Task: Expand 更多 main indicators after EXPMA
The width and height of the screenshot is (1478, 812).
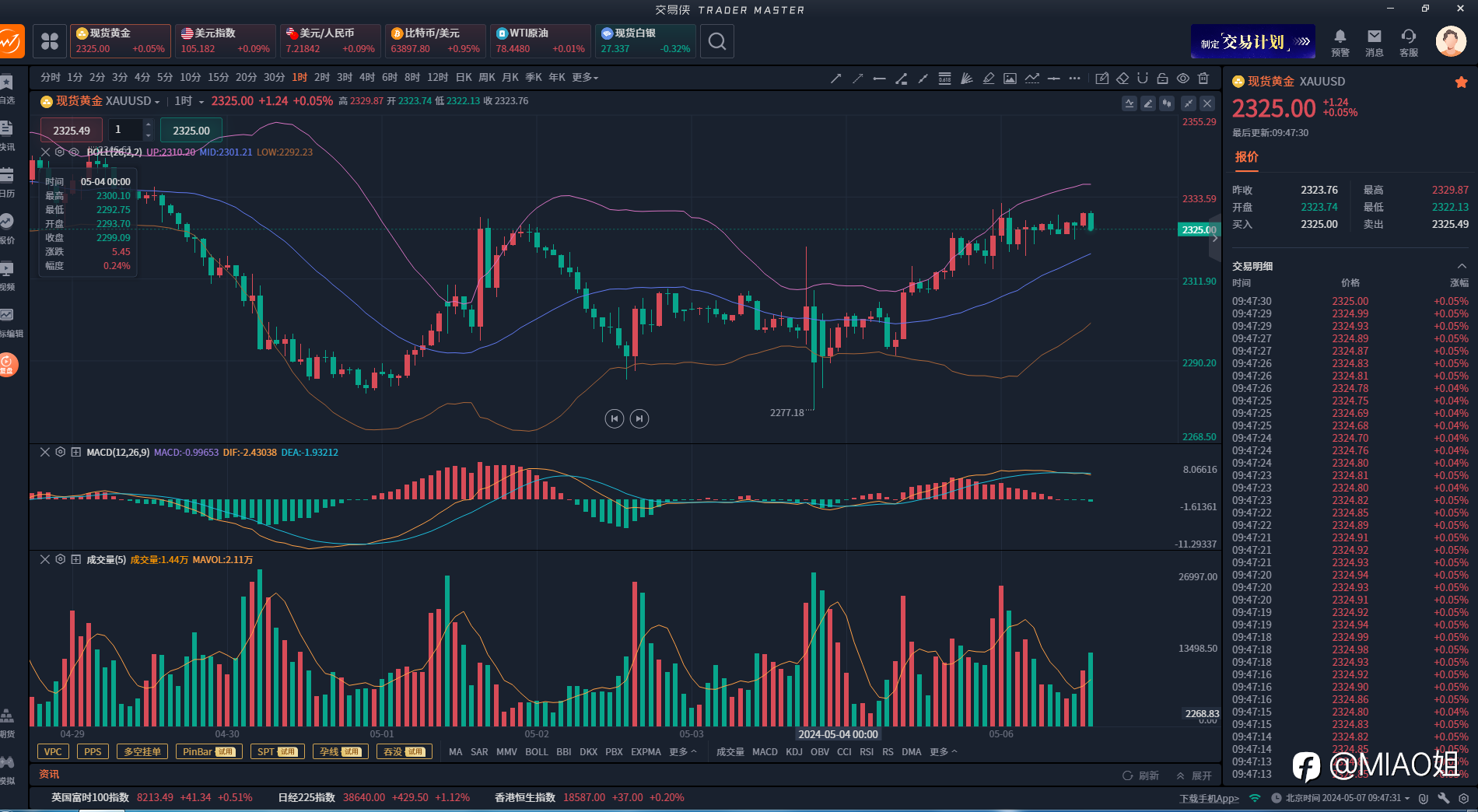Action: [x=682, y=752]
